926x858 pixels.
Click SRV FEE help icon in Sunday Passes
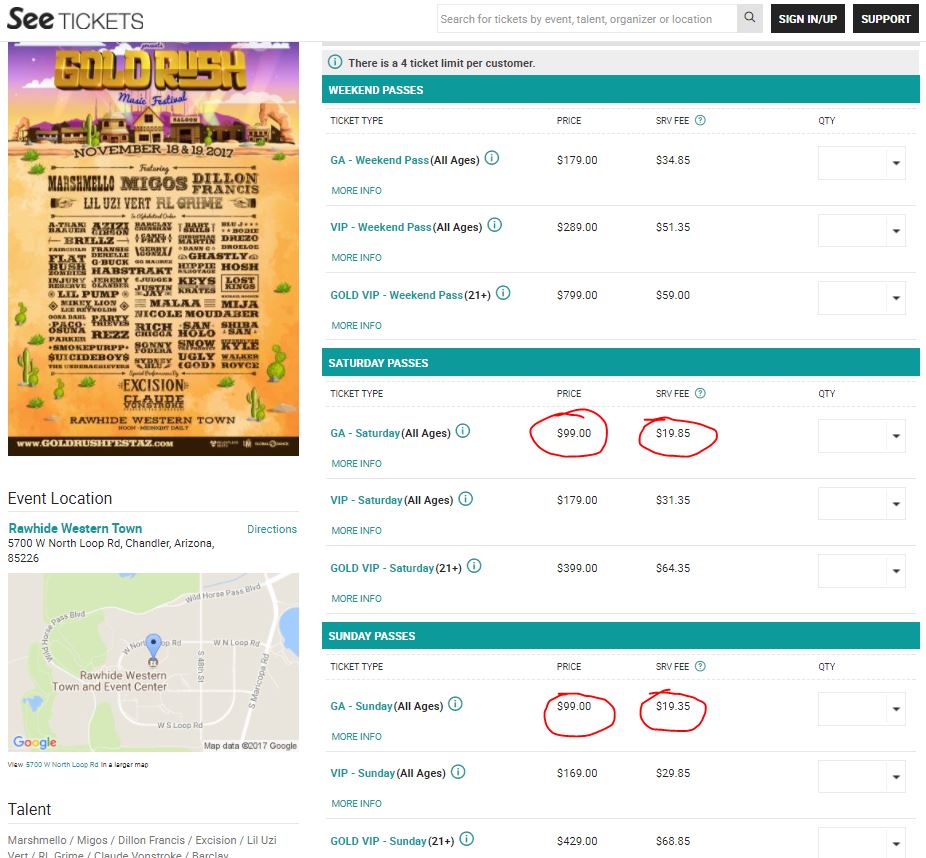[700, 666]
